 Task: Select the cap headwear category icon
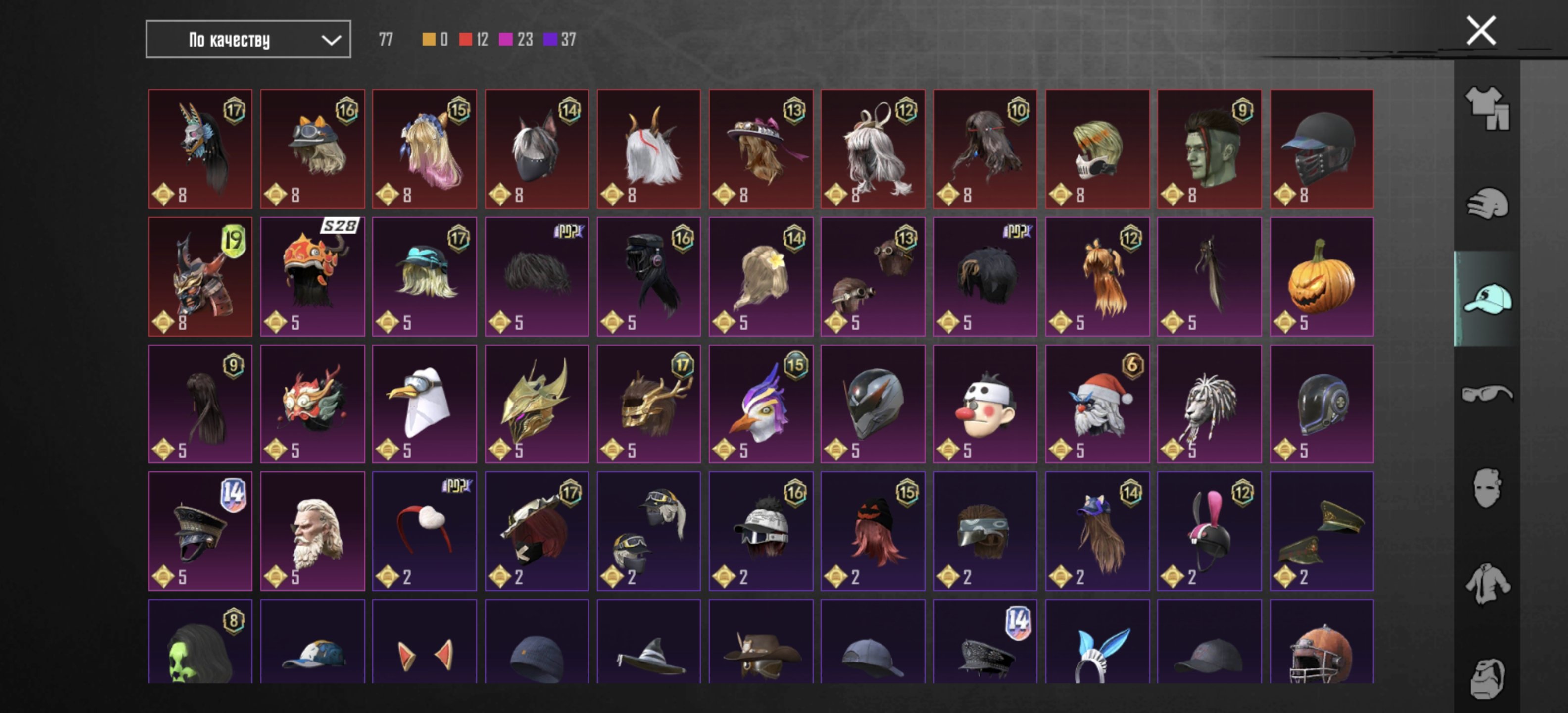pyautogui.click(x=1486, y=299)
